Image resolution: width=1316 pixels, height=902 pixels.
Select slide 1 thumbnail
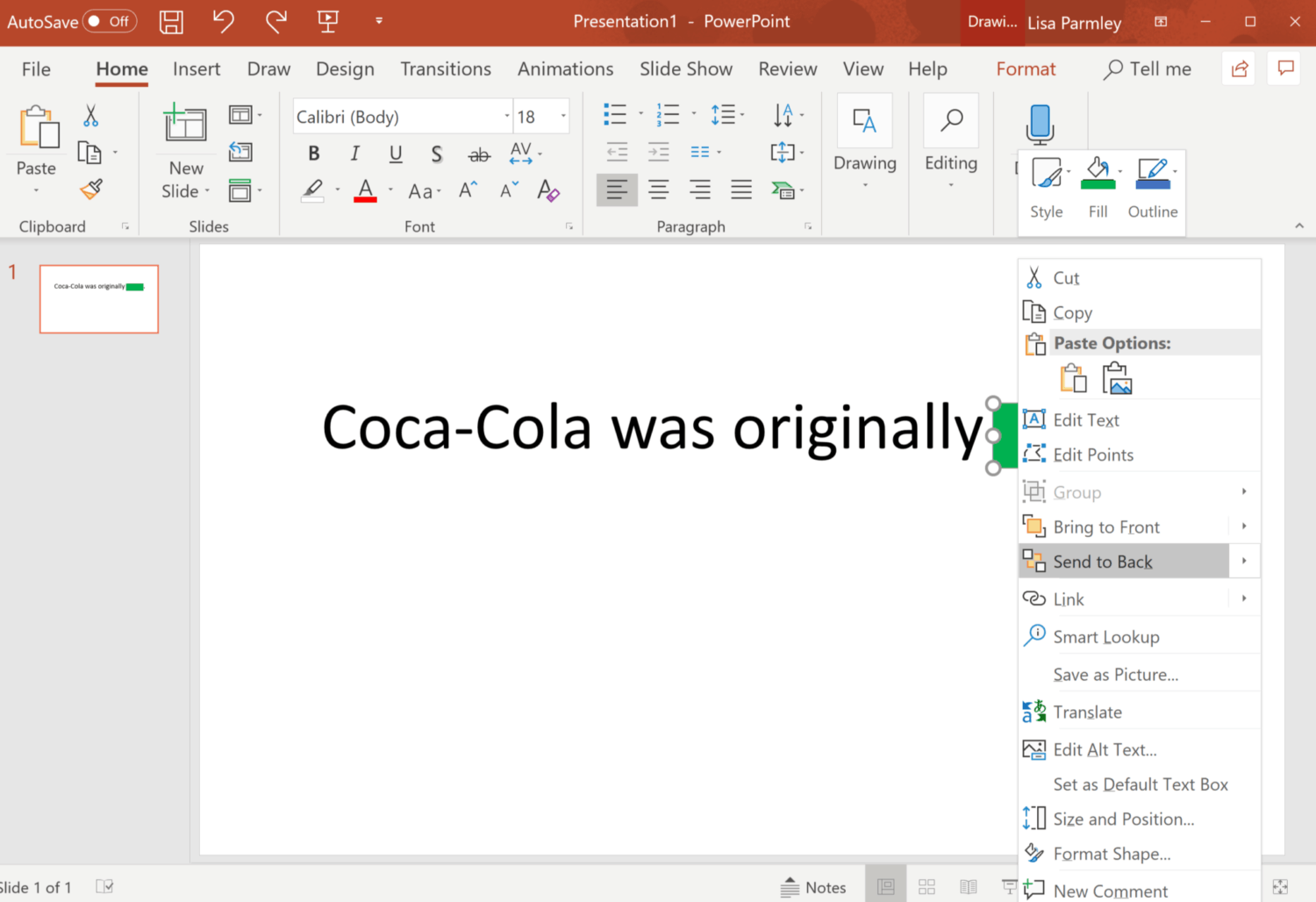pos(99,299)
